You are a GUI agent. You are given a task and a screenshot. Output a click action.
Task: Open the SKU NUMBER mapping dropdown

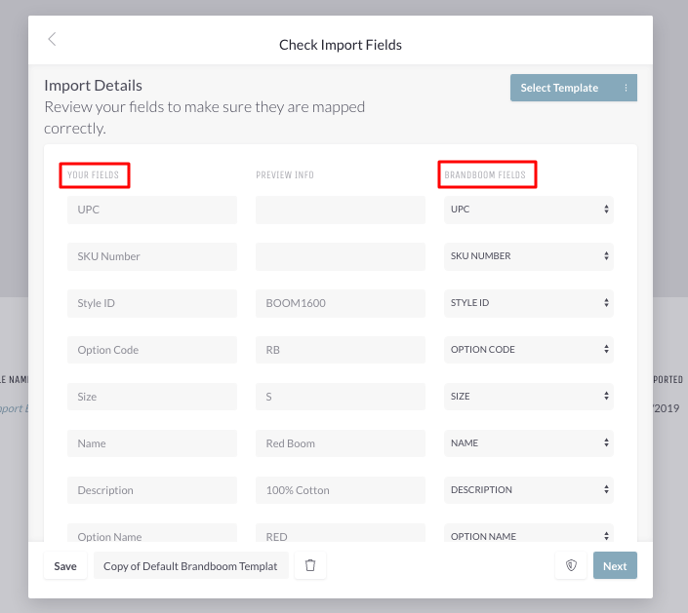point(528,256)
